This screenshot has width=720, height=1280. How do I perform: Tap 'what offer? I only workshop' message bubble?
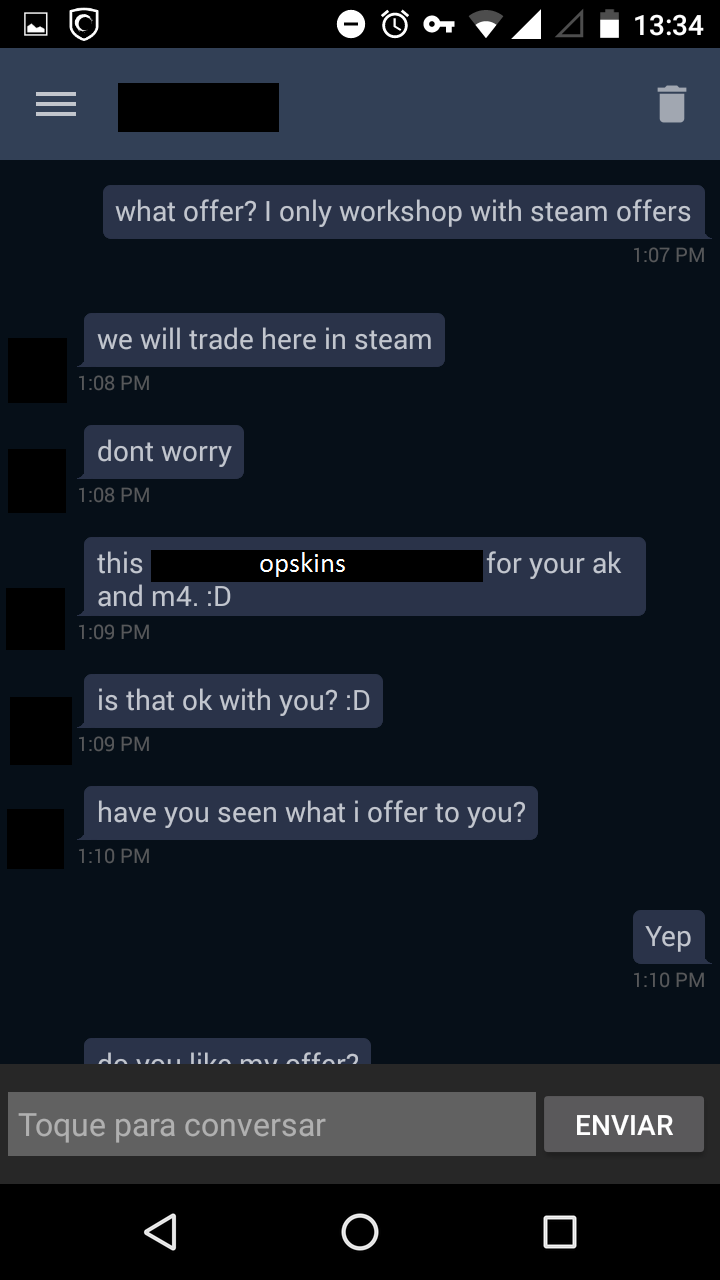(404, 212)
